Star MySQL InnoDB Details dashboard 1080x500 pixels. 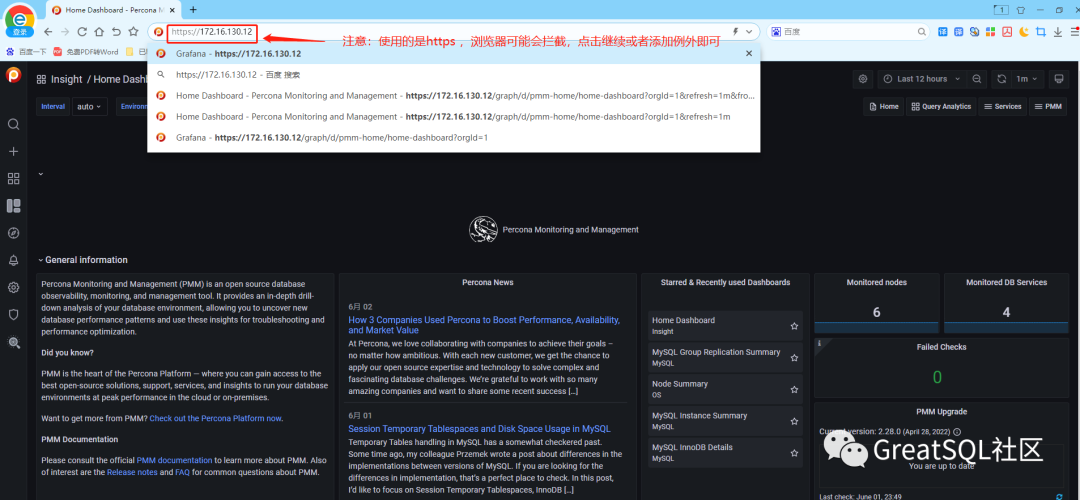(794, 452)
